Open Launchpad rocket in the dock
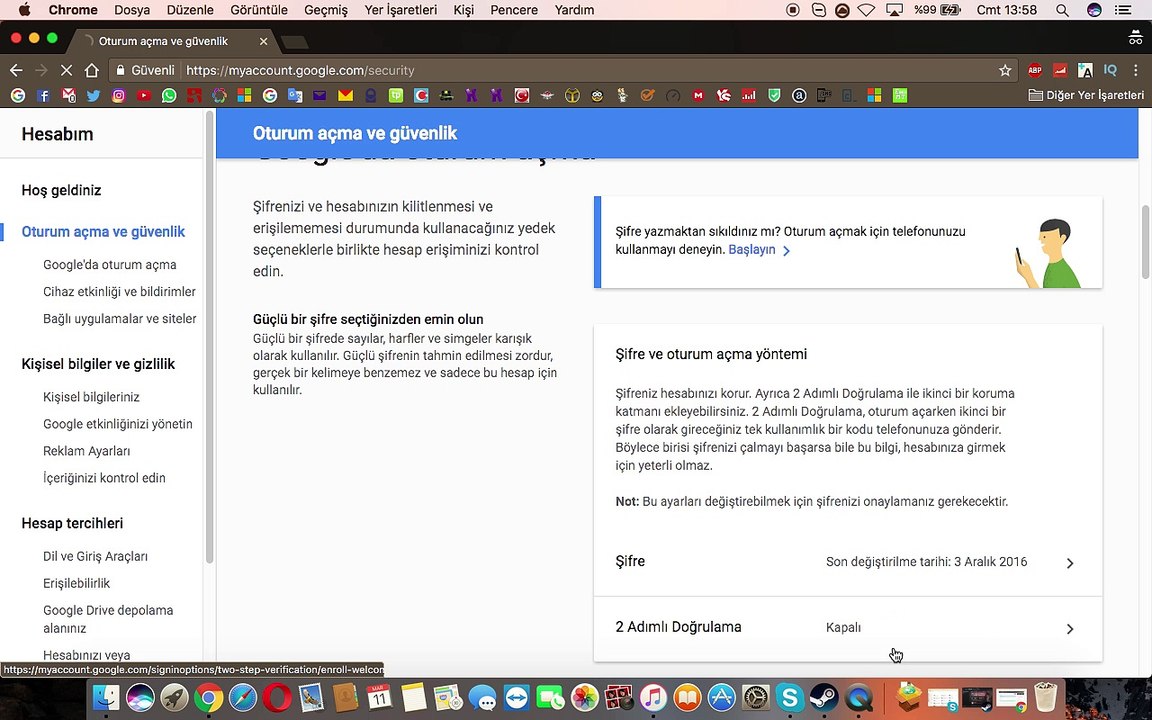1152x720 pixels. pyautogui.click(x=174, y=697)
